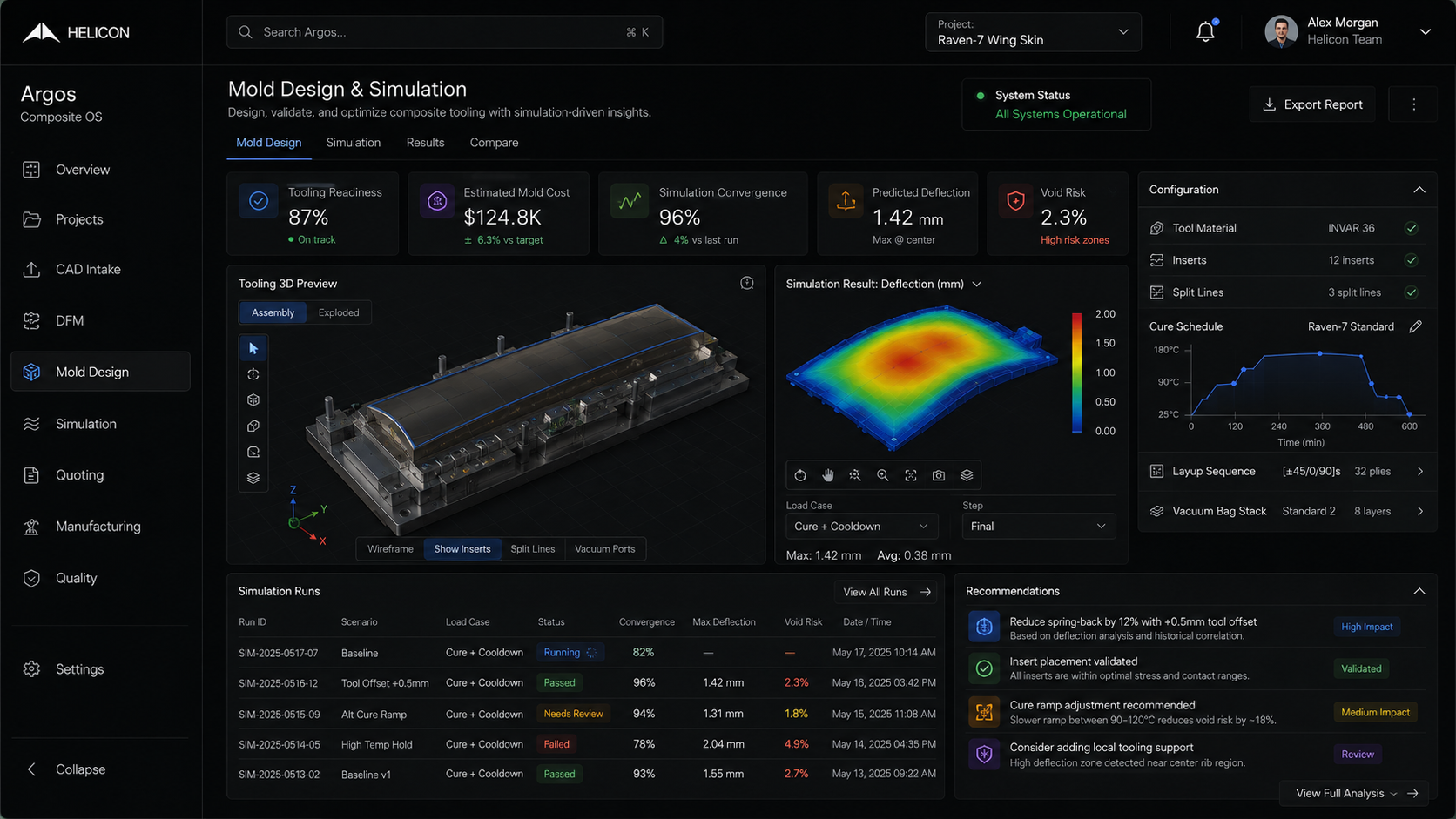Image resolution: width=1456 pixels, height=819 pixels.
Task: Open the Step Final dropdown
Action: tap(1038, 527)
